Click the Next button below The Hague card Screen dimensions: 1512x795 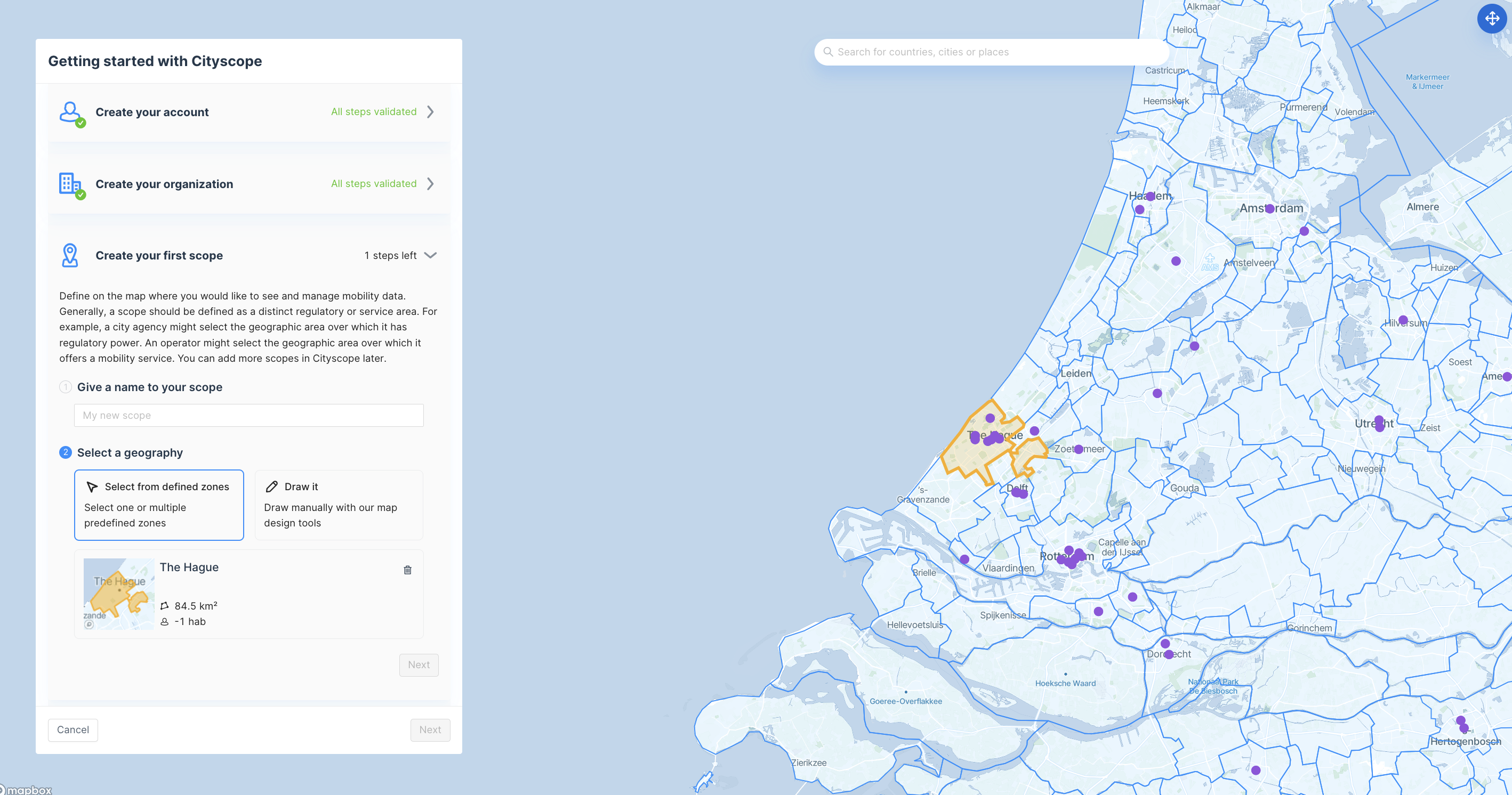tap(419, 665)
